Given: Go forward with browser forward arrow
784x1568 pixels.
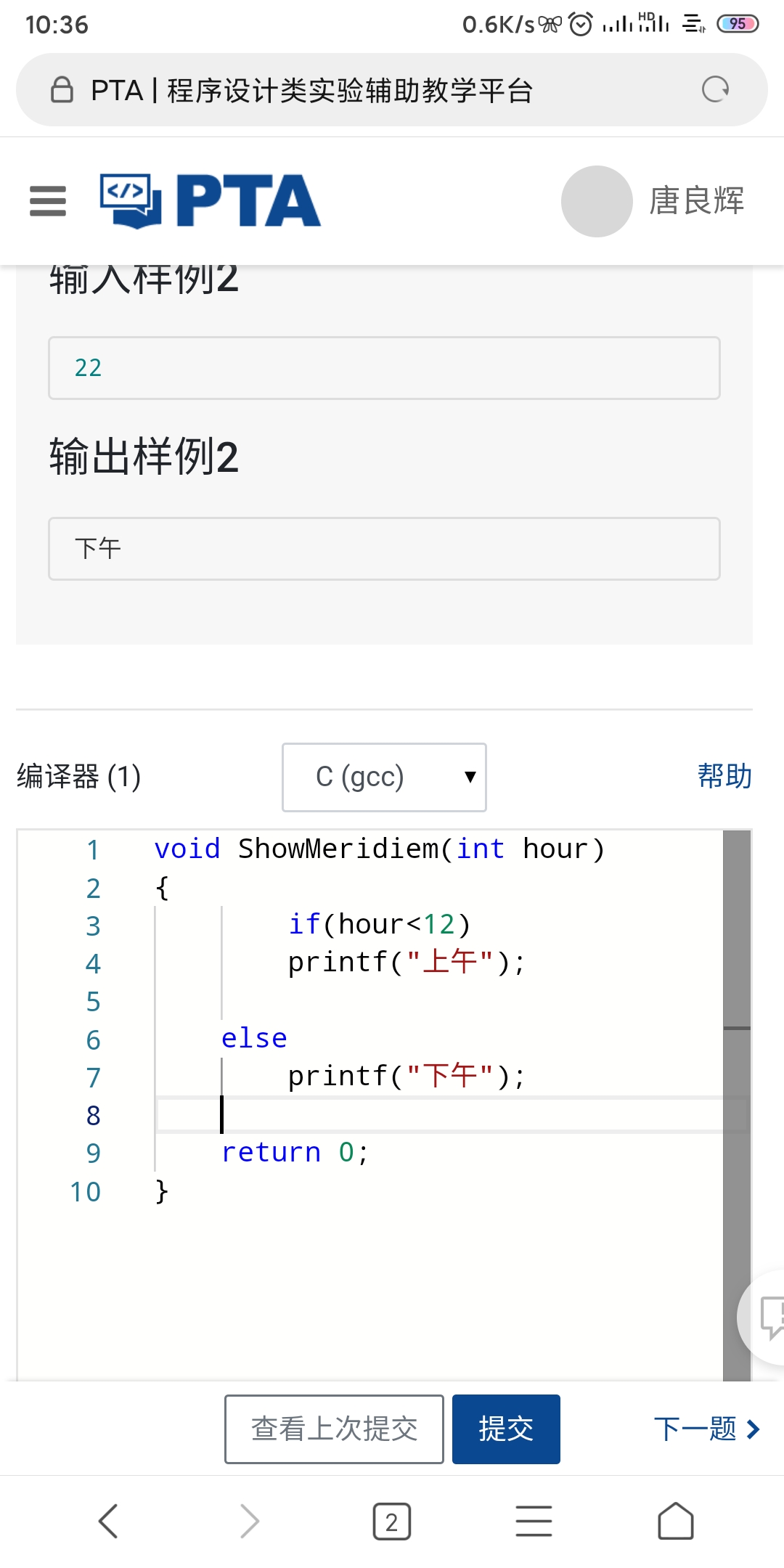Looking at the screenshot, I should pos(250,1521).
